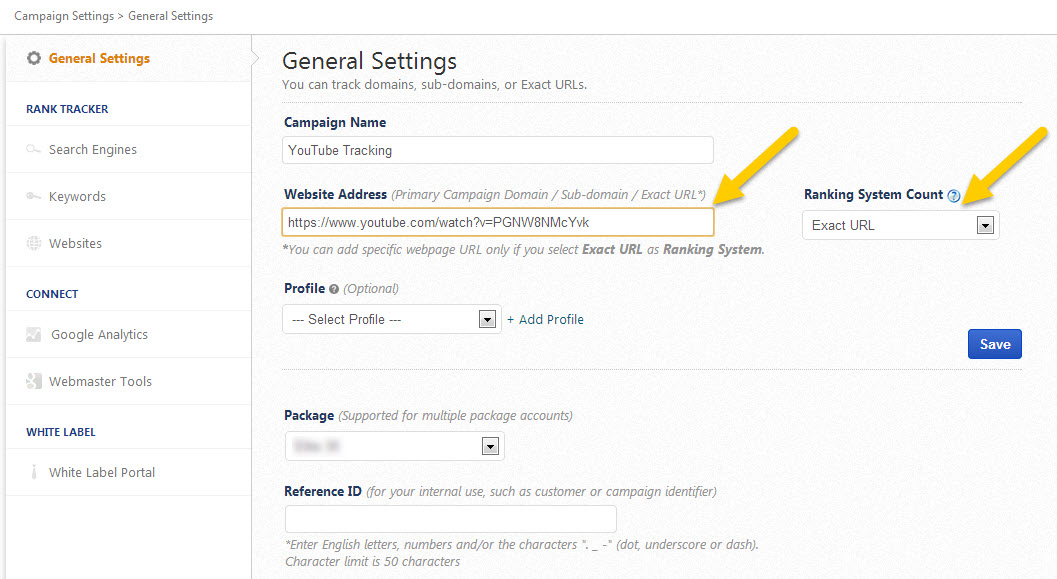Click the Profile help question mark icon

tap(334, 289)
